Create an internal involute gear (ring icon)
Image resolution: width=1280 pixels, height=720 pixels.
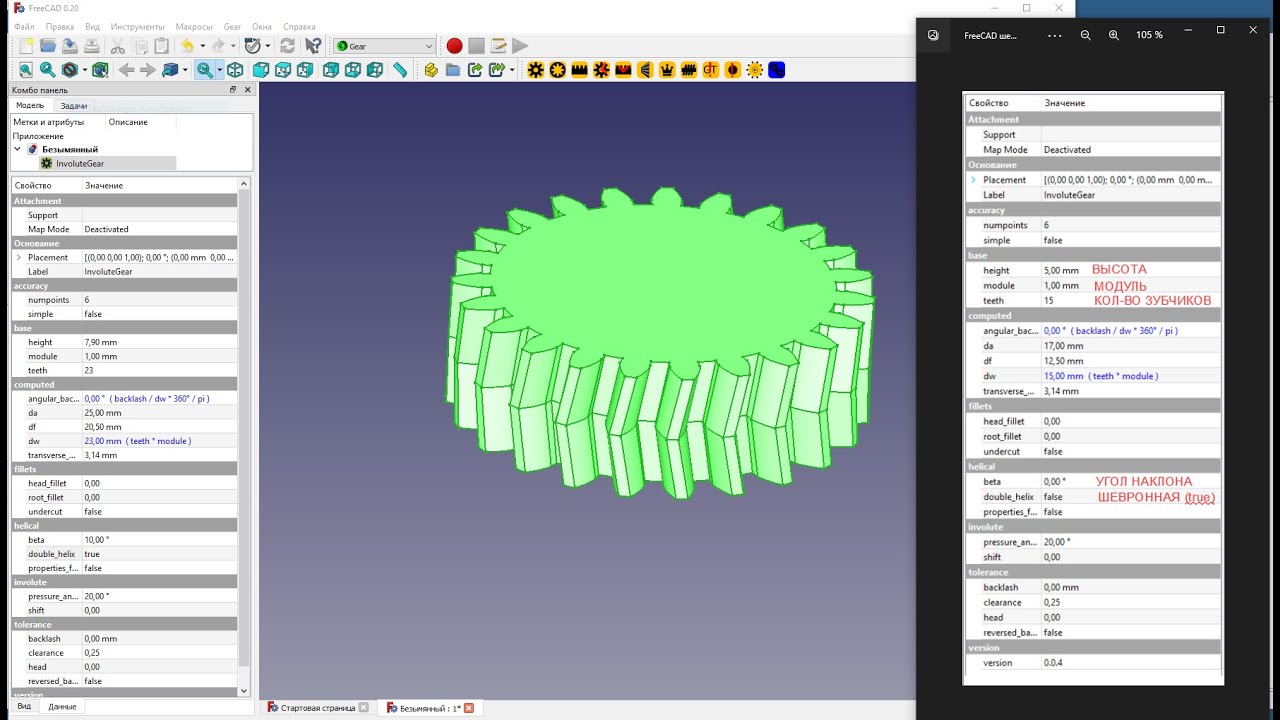pos(558,70)
